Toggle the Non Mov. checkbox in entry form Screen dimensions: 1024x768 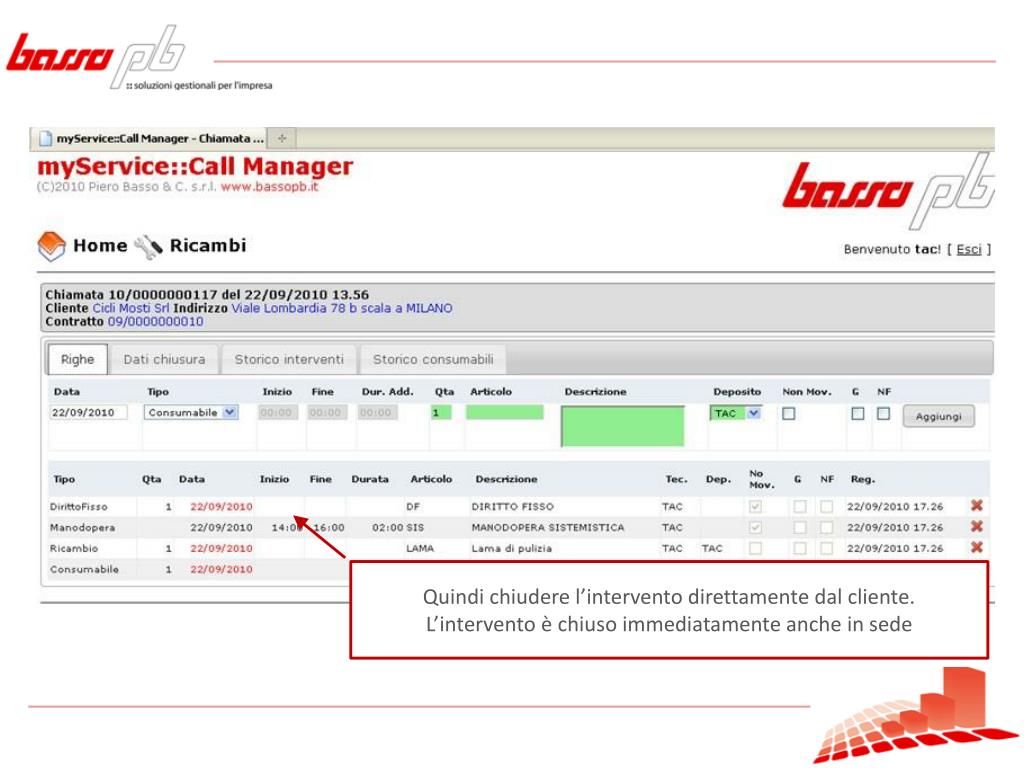(x=789, y=413)
